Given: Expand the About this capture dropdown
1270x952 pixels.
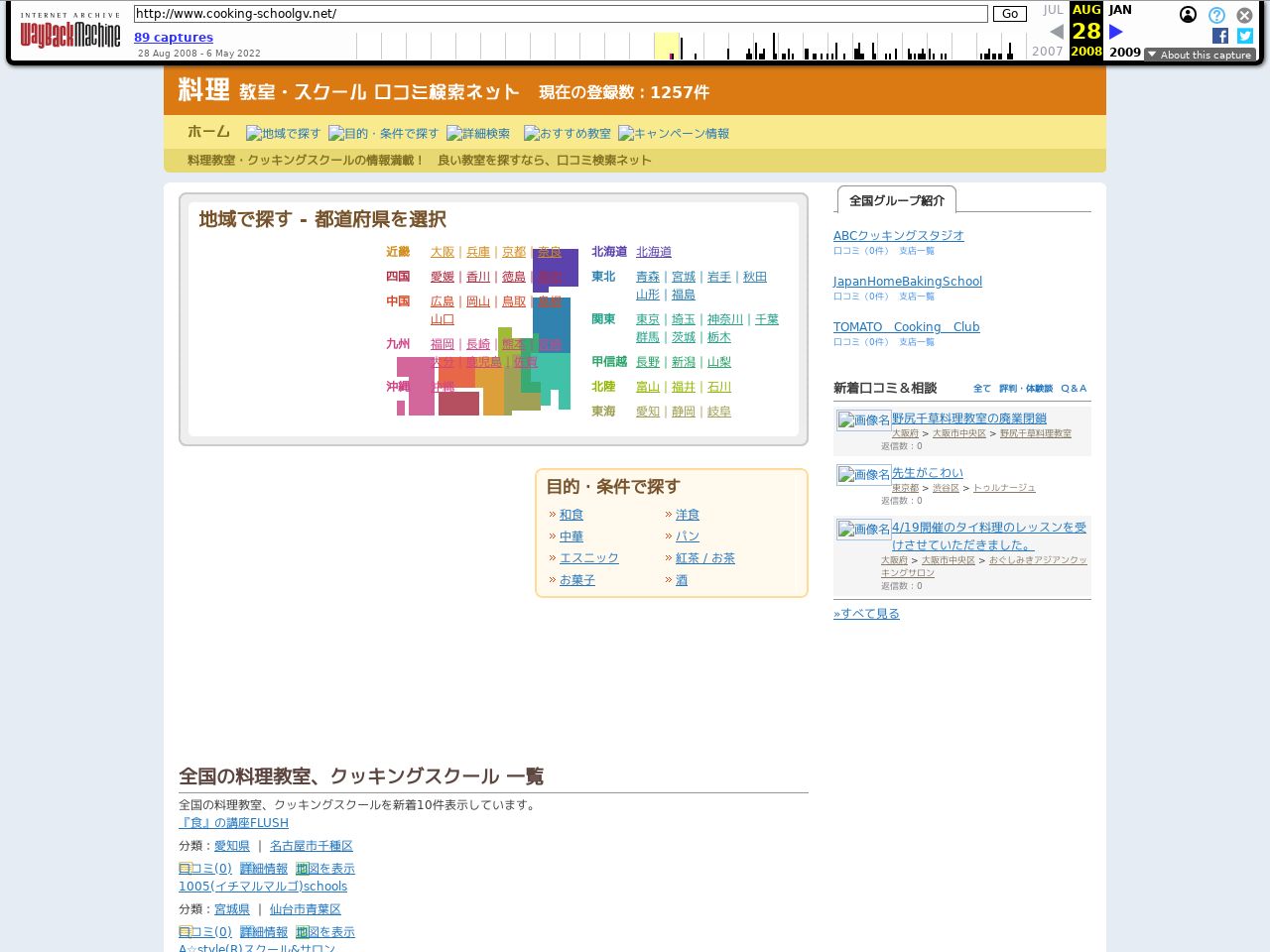Looking at the screenshot, I should click(1200, 55).
